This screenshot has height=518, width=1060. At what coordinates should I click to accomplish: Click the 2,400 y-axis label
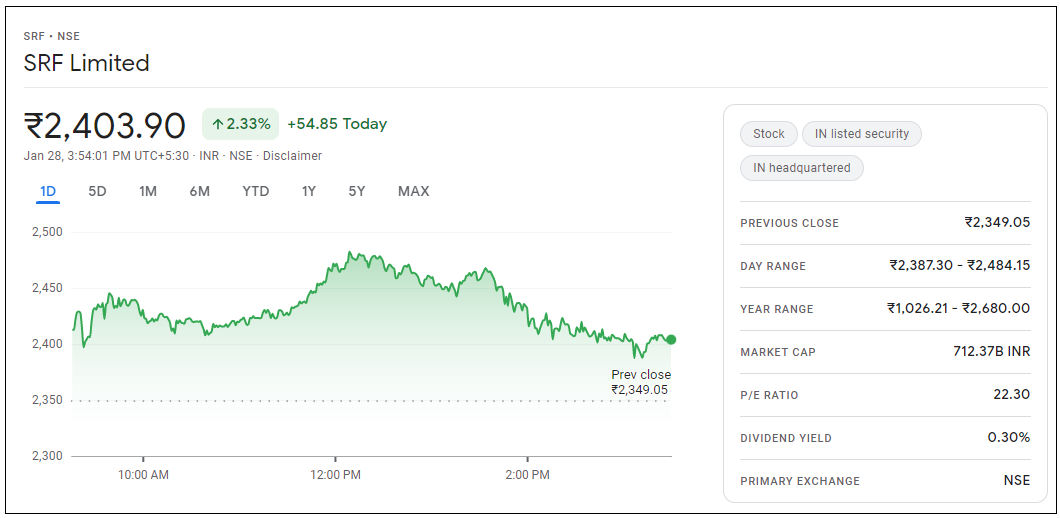pos(47,344)
